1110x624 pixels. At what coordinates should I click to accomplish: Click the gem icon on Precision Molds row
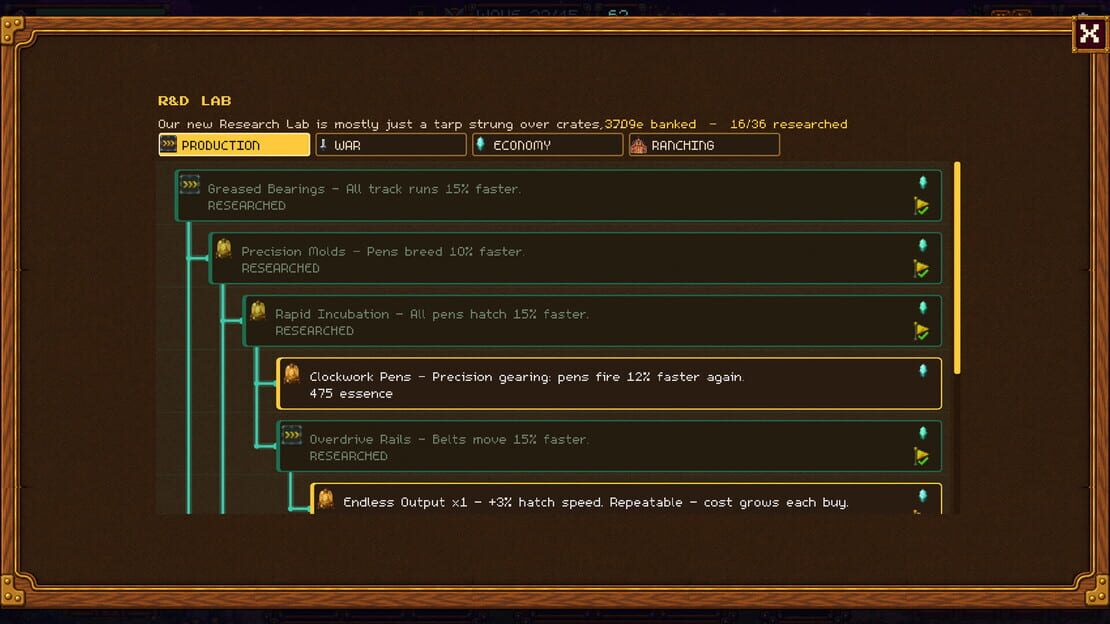point(922,245)
